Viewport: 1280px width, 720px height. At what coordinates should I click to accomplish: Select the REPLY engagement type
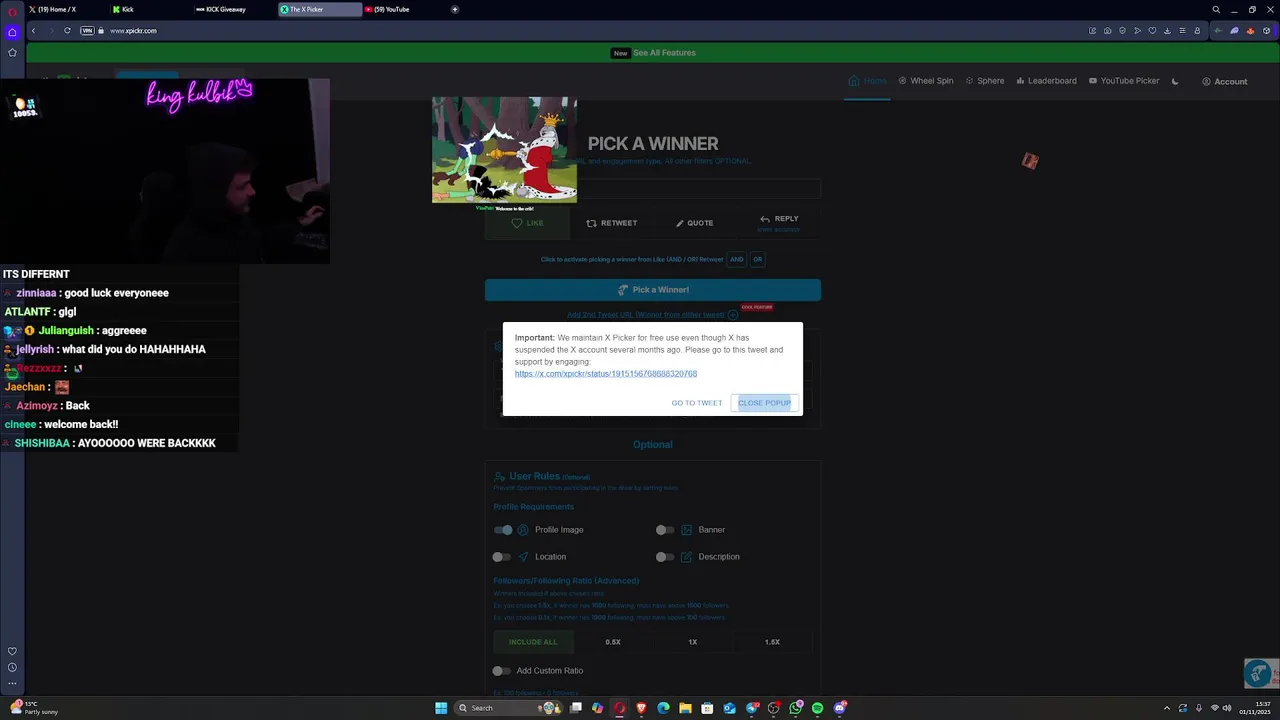click(x=778, y=223)
